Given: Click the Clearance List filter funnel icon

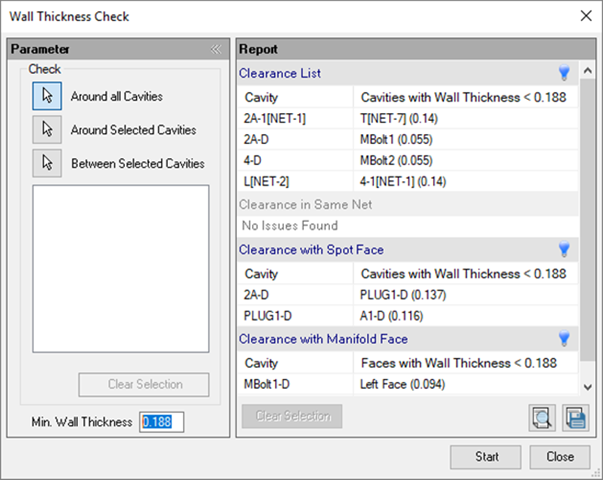Looking at the screenshot, I should tap(563, 73).
